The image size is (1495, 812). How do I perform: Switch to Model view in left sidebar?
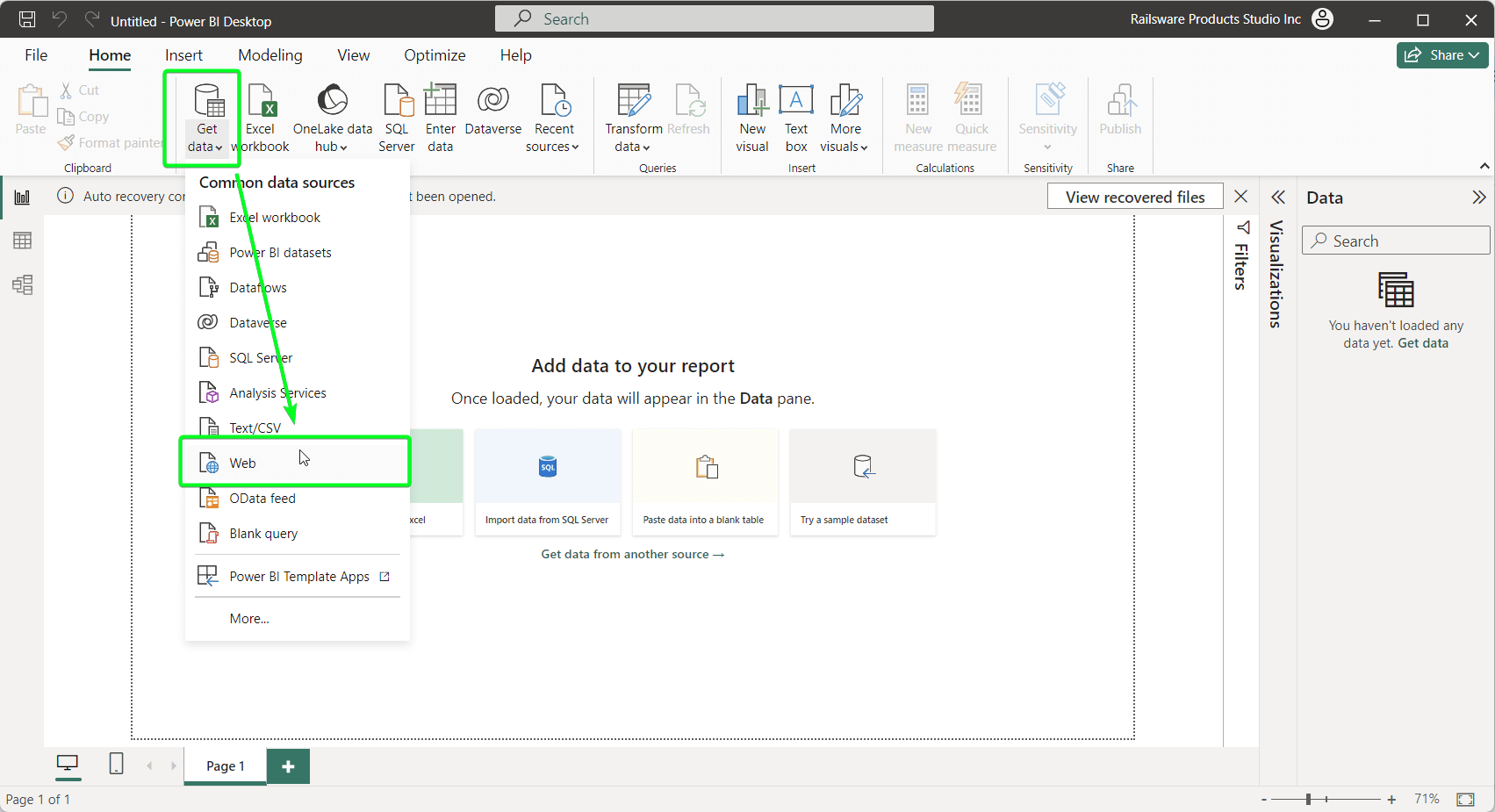pyautogui.click(x=23, y=284)
